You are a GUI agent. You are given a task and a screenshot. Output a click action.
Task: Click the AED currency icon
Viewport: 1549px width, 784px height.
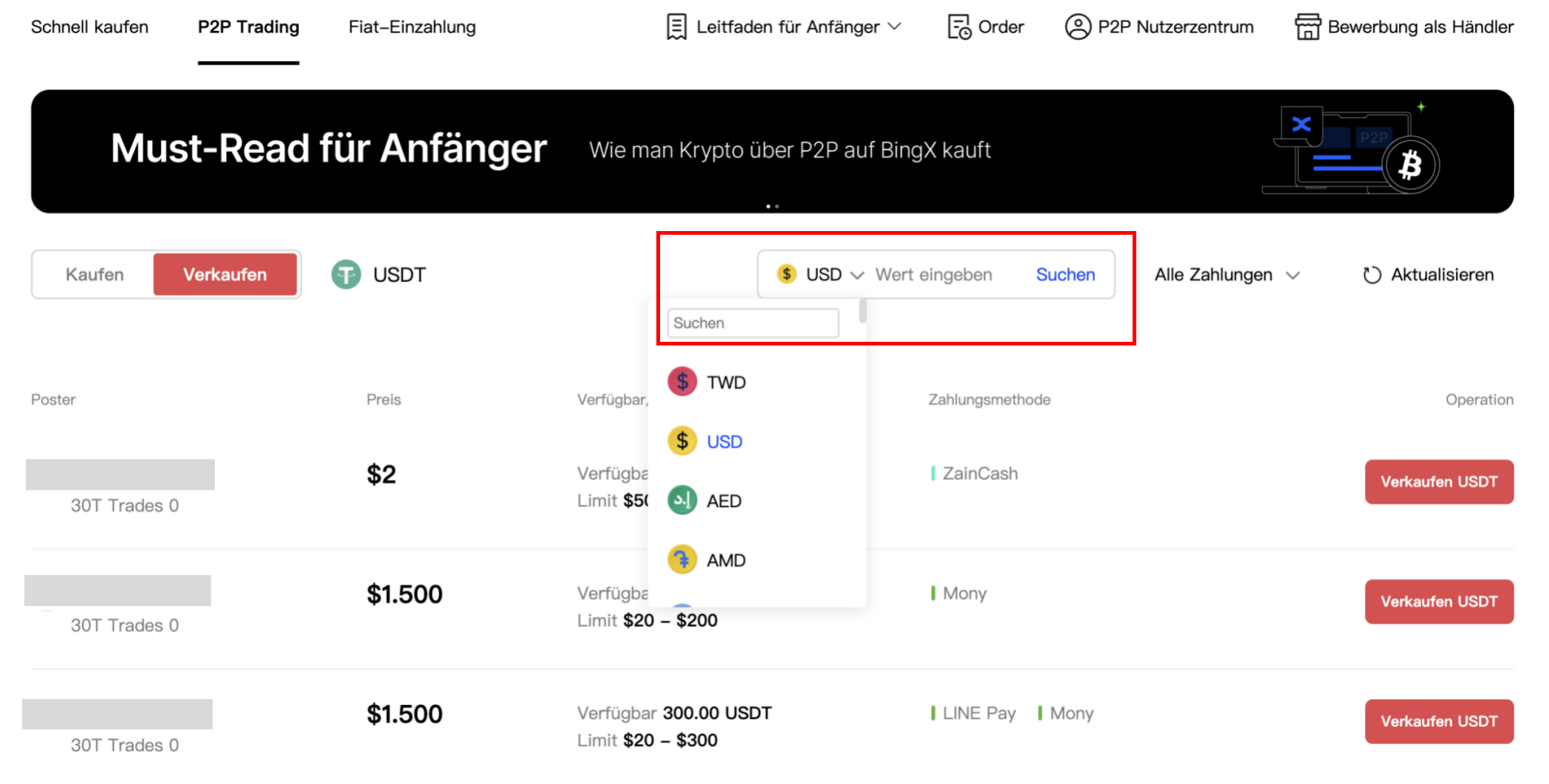(x=682, y=500)
